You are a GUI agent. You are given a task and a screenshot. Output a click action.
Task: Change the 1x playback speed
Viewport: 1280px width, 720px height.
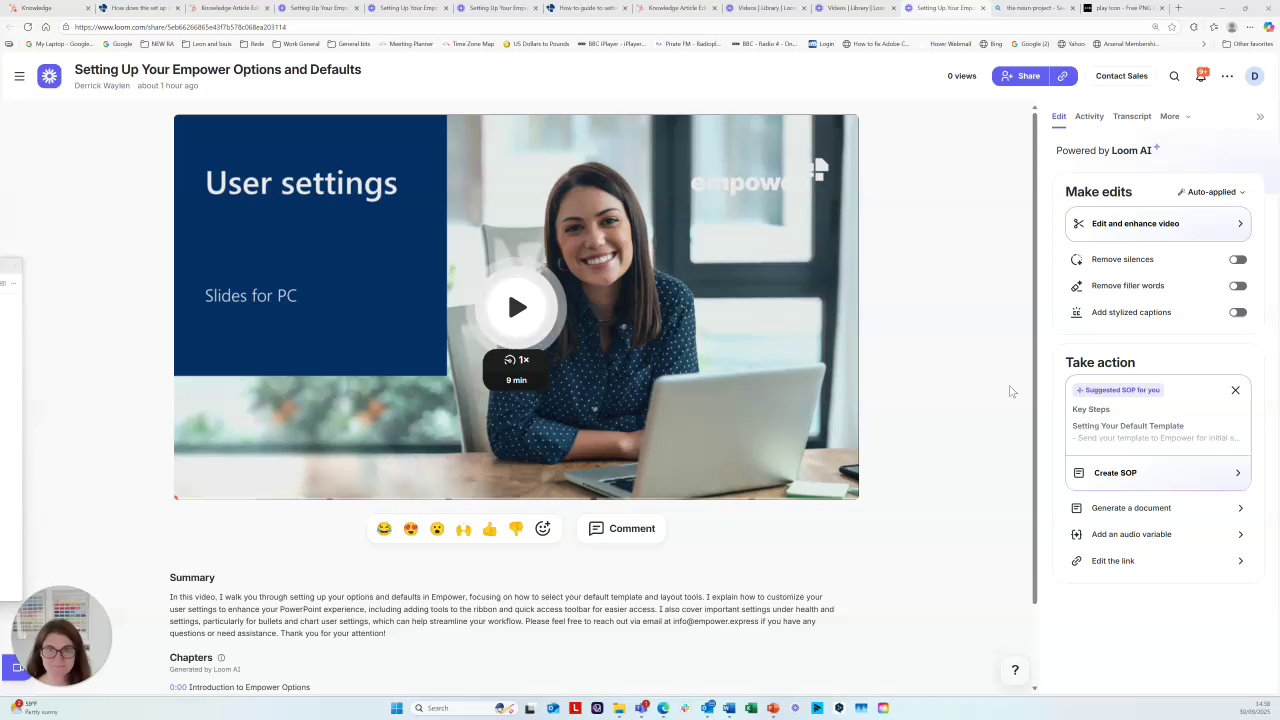click(x=517, y=360)
